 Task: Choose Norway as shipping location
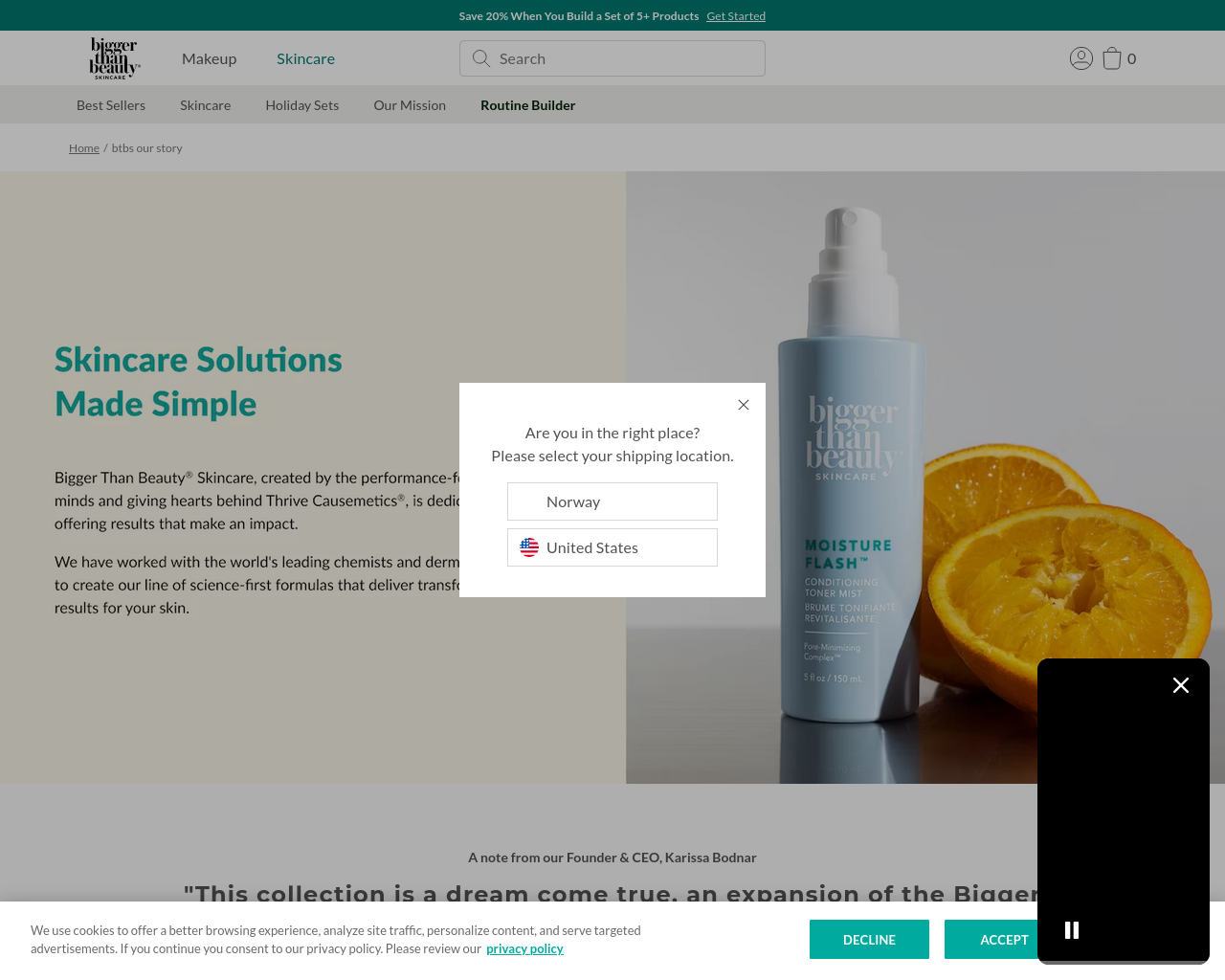(x=612, y=501)
